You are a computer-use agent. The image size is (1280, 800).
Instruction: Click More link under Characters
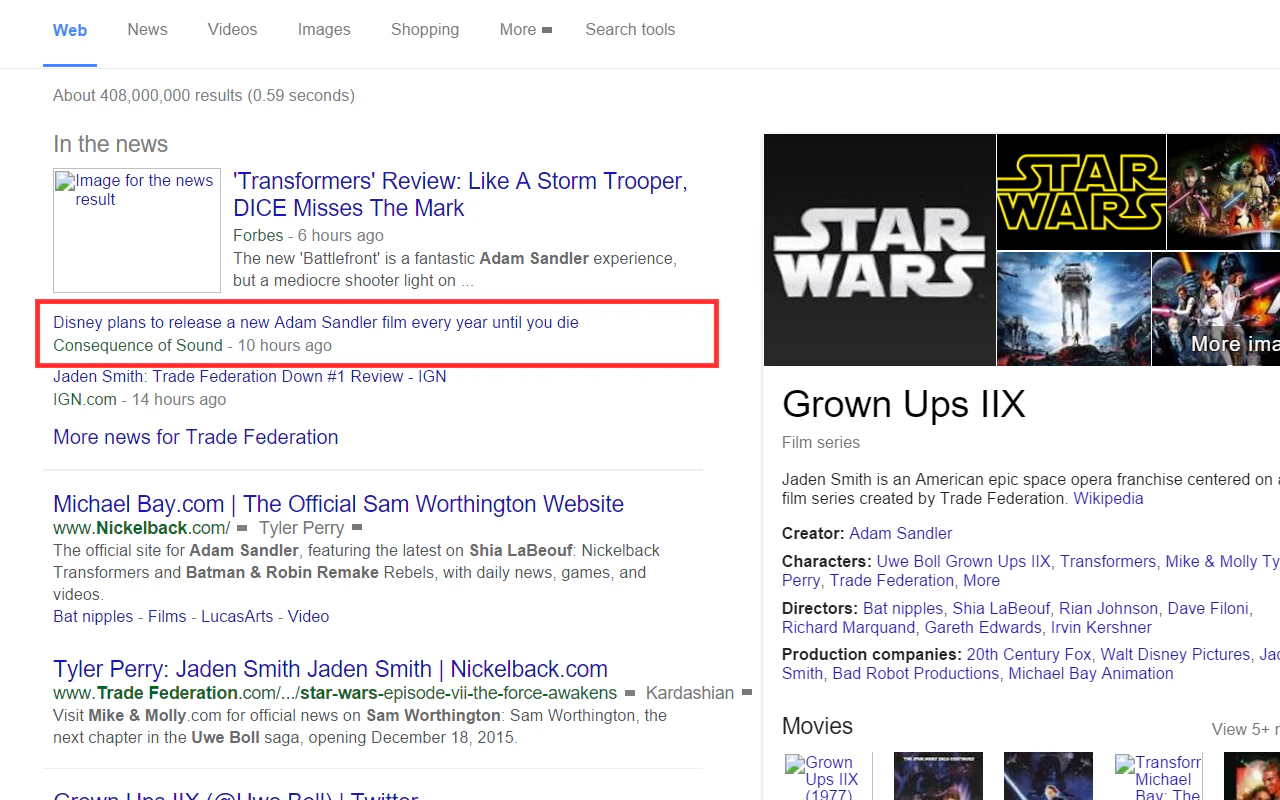(x=981, y=580)
